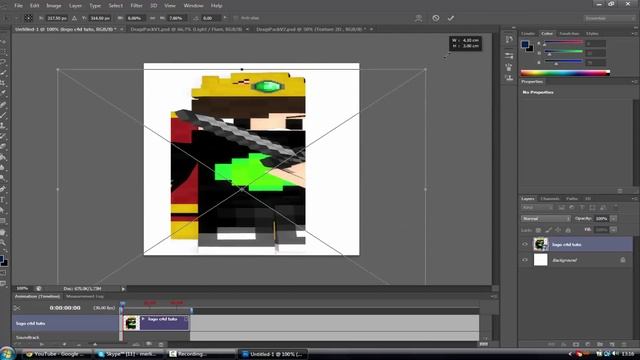Hide the logo c4d tuto layer eye
640x360 pixels.
click(525, 244)
